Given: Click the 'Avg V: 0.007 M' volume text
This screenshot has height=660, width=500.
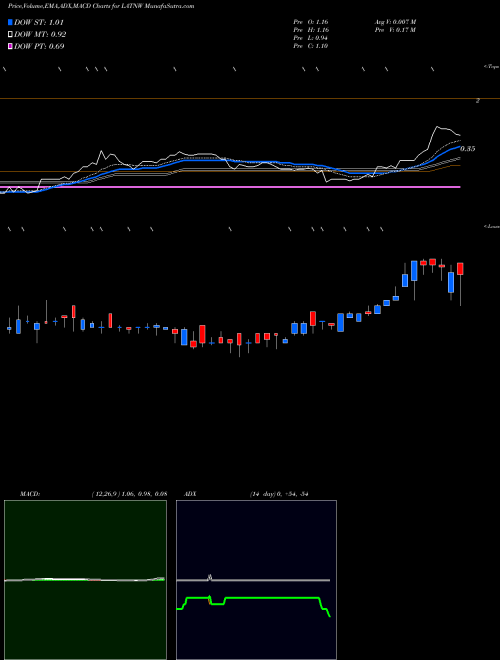Looking at the screenshot, I should [x=395, y=21].
